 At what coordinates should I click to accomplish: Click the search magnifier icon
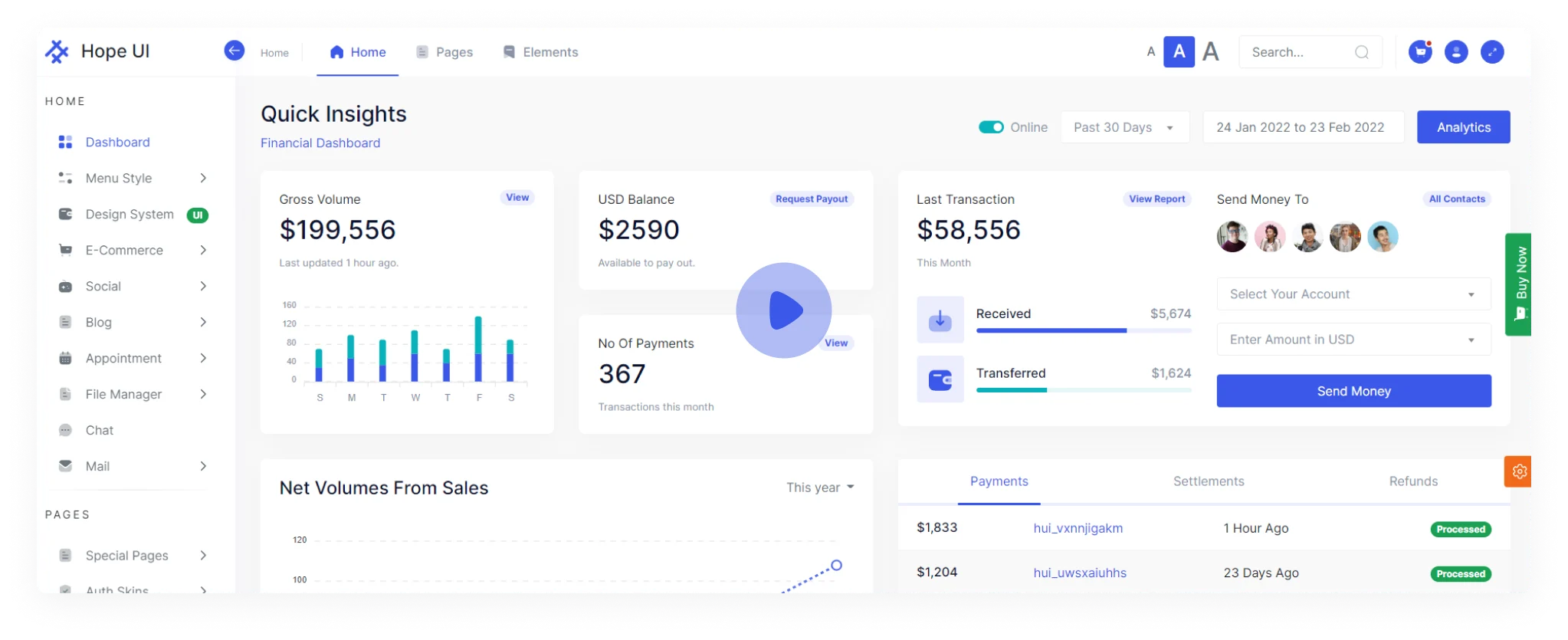[x=1362, y=52]
